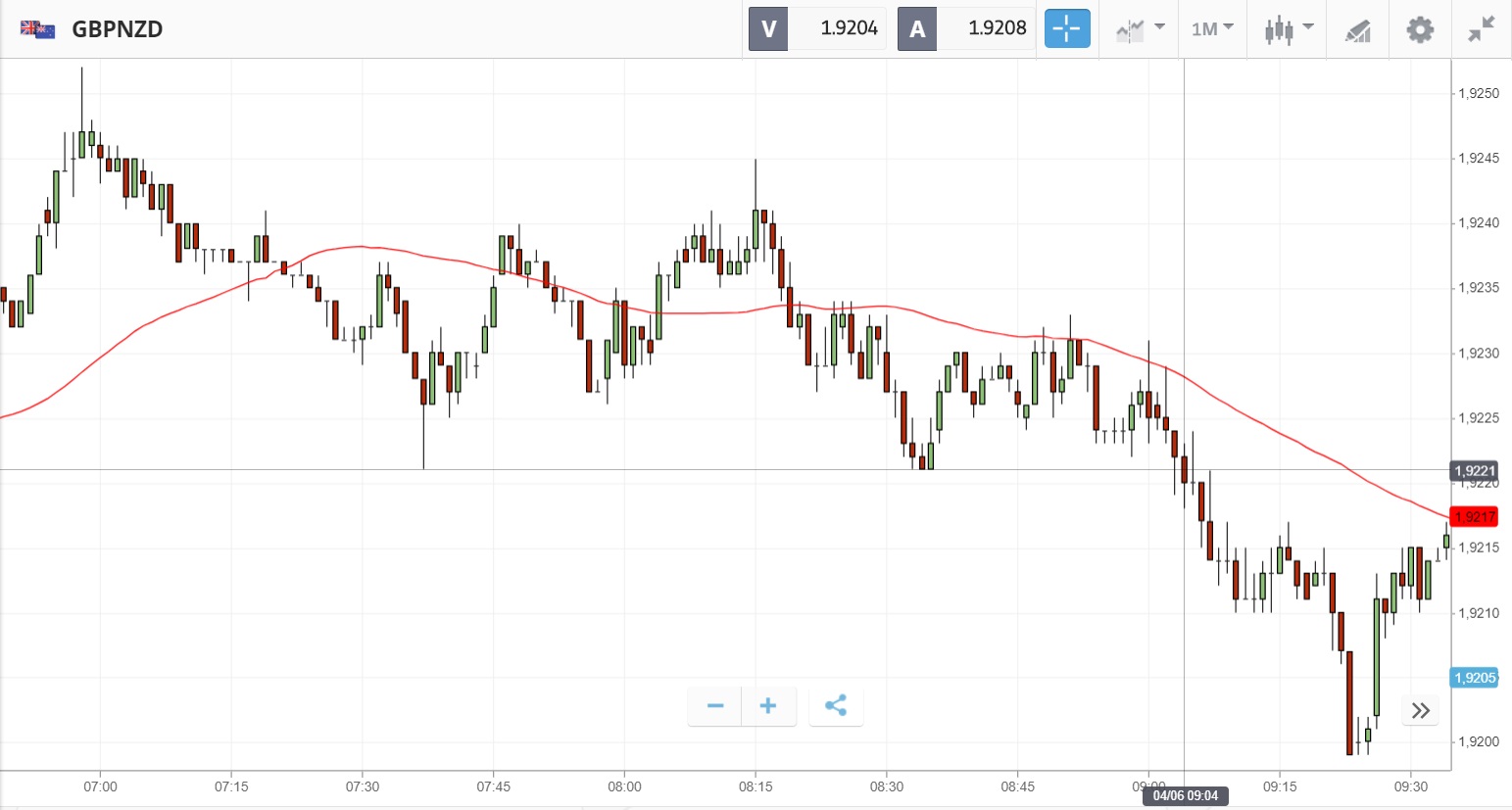Open the compare chart dropdown
This screenshot has height=810, width=1512.
coord(1140,29)
